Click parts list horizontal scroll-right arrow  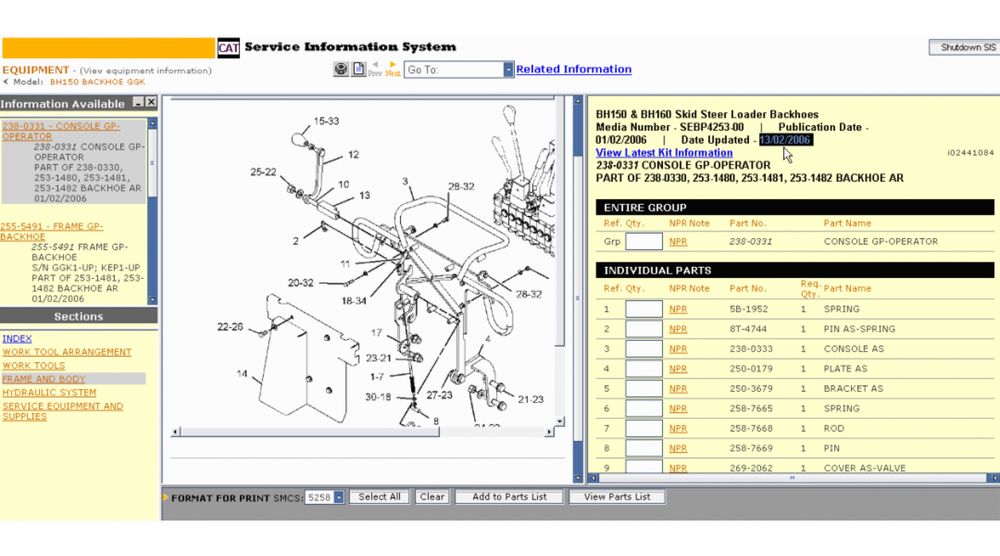[x=994, y=478]
